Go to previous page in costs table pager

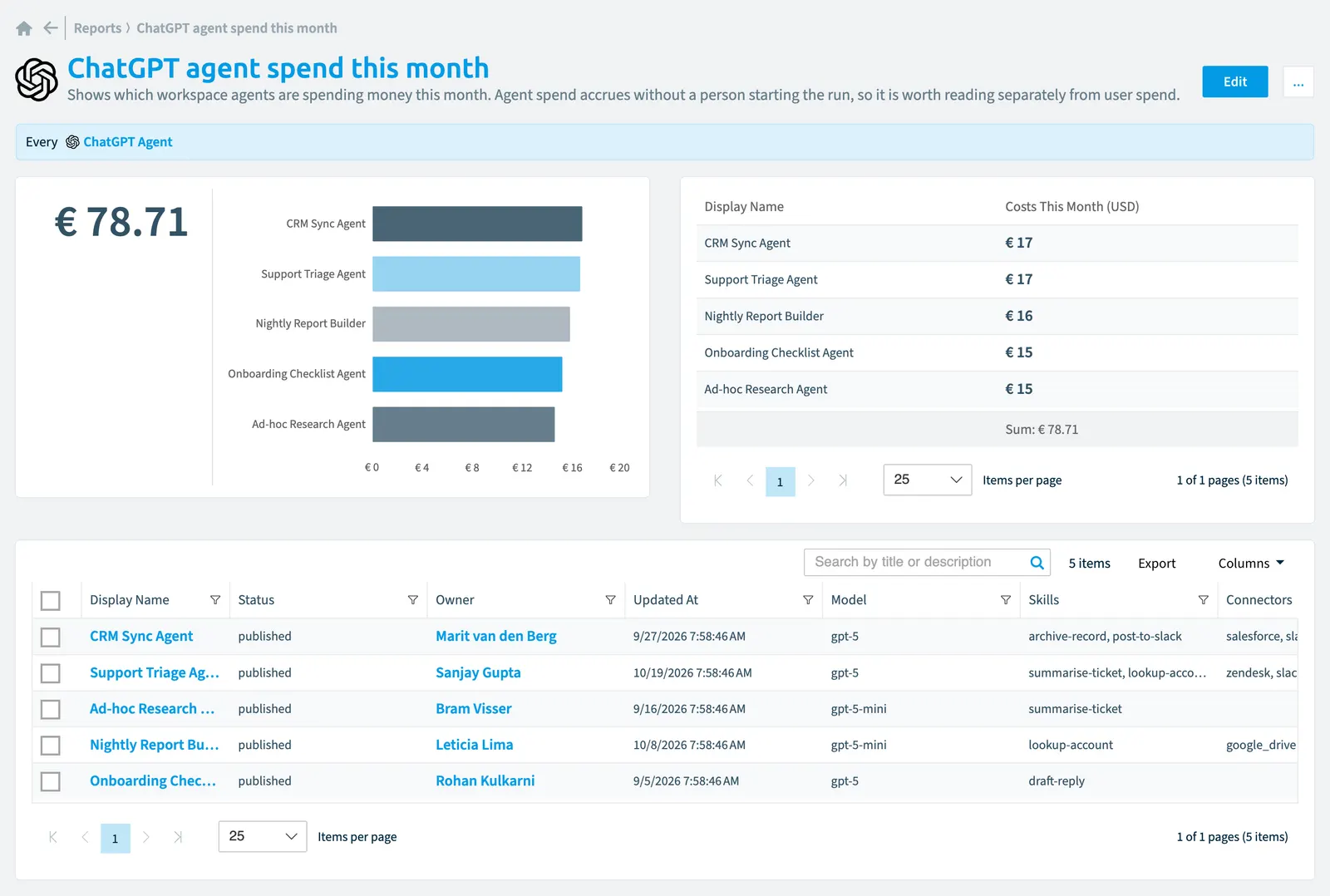point(750,480)
